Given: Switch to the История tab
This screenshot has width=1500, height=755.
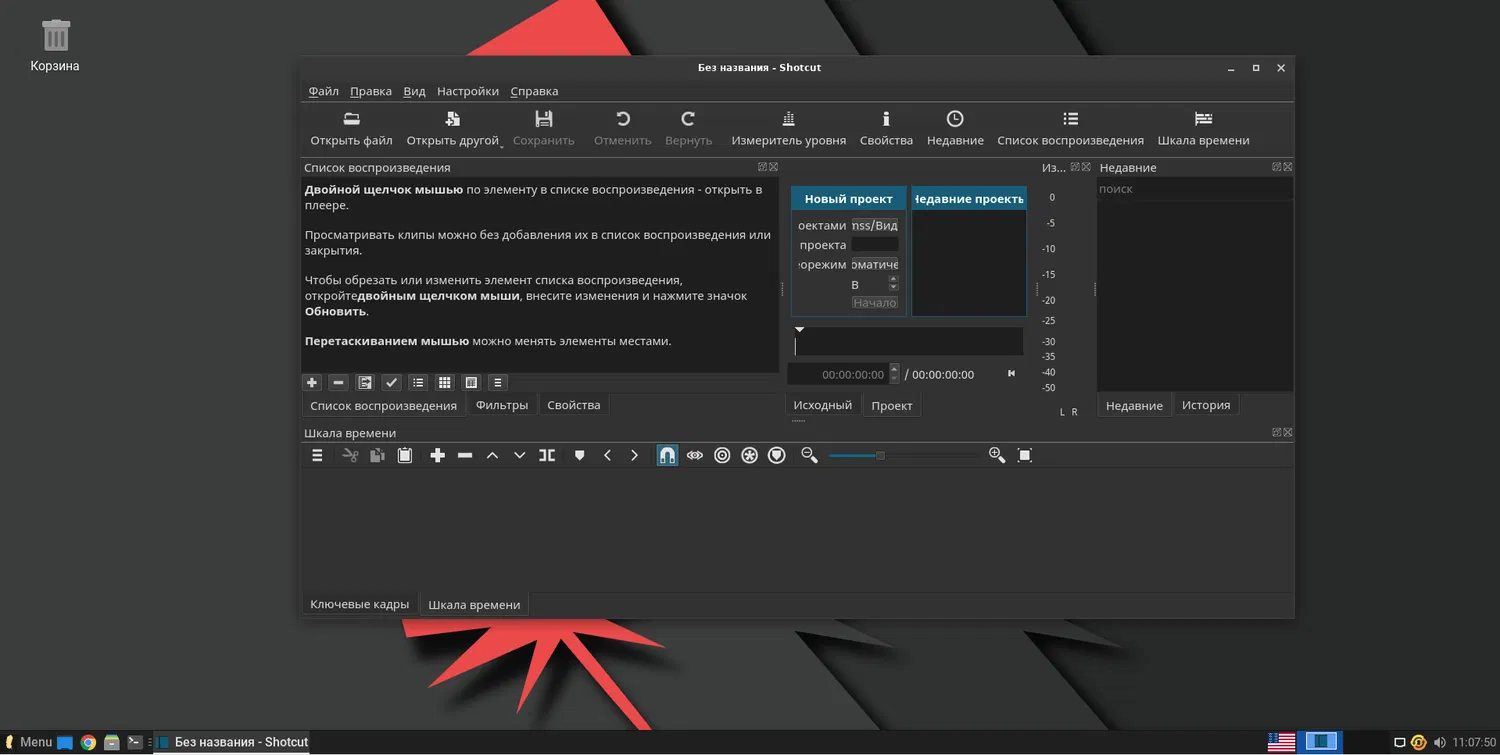Looking at the screenshot, I should point(1206,405).
